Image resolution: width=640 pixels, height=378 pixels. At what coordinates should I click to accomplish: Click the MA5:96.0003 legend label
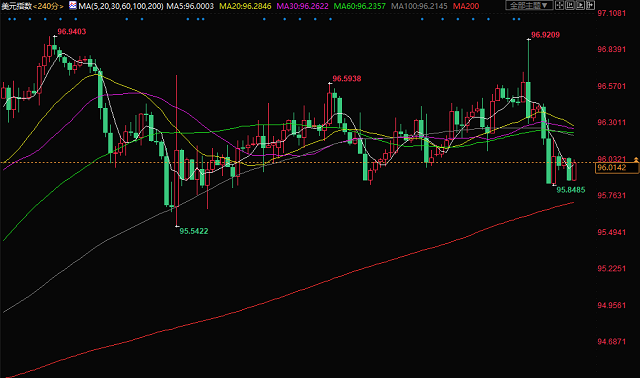(190, 6)
